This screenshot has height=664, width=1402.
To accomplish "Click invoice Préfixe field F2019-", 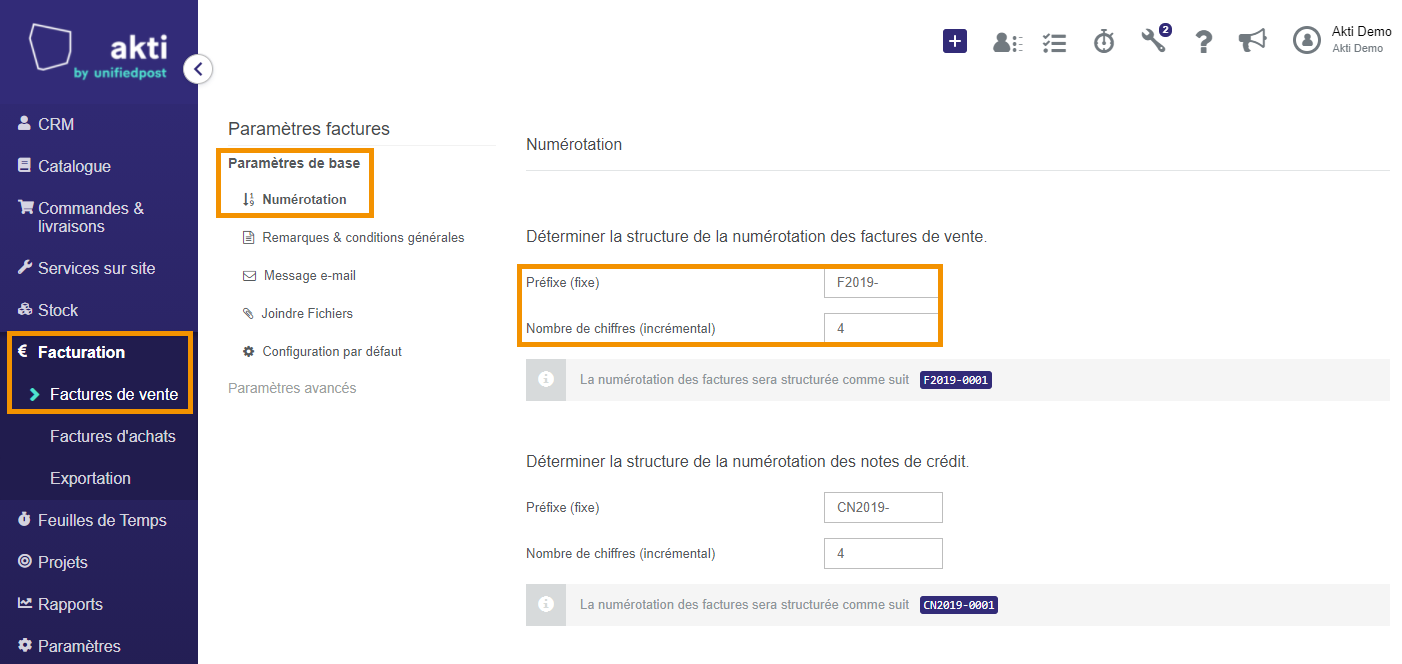I will (x=883, y=282).
